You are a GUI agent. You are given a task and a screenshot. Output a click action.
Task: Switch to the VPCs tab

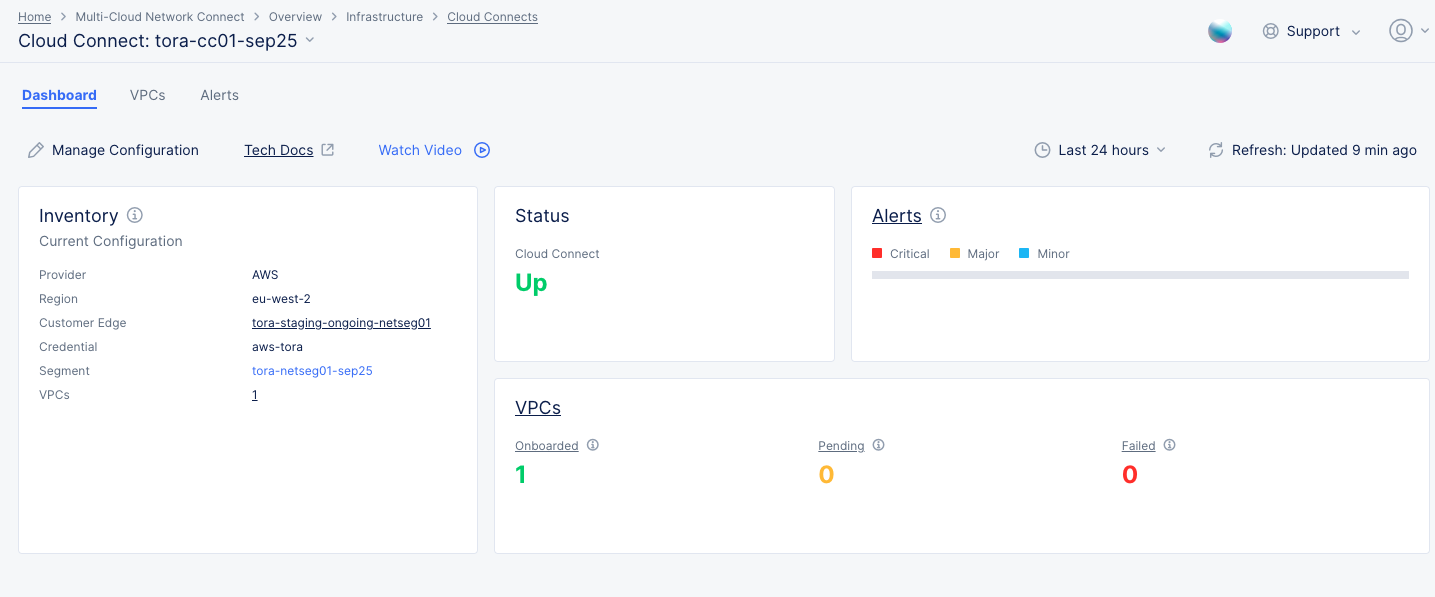click(x=147, y=95)
